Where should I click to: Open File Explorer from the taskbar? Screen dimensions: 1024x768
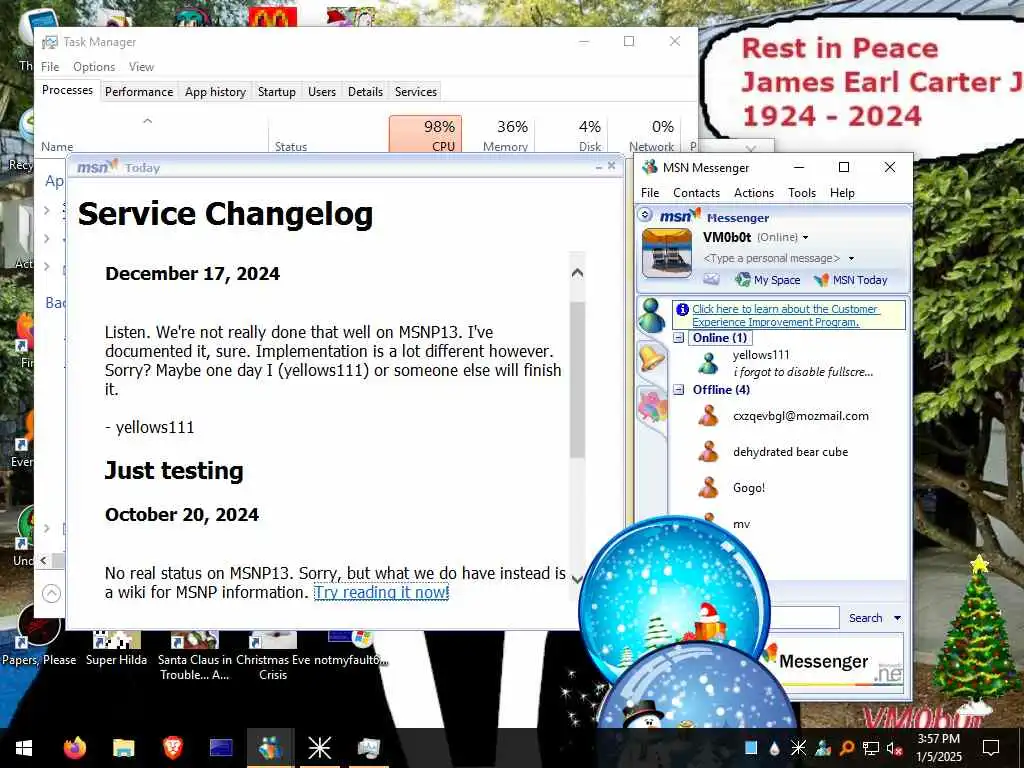coord(123,748)
